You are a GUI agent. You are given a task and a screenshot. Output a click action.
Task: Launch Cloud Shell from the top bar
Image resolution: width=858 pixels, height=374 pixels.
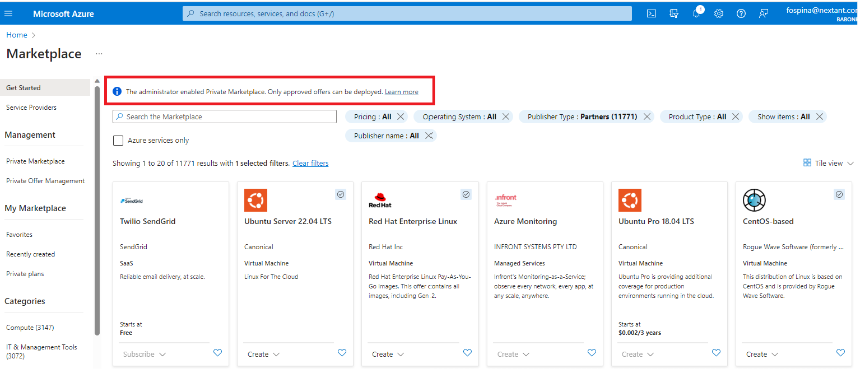pos(651,14)
